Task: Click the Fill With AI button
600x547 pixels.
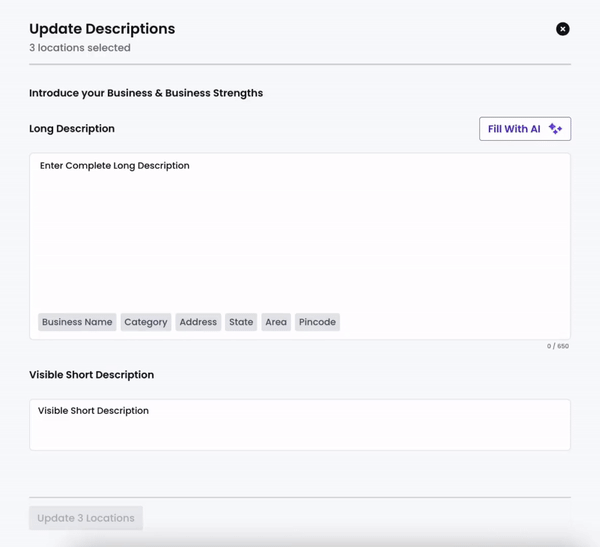Action: tap(525, 129)
